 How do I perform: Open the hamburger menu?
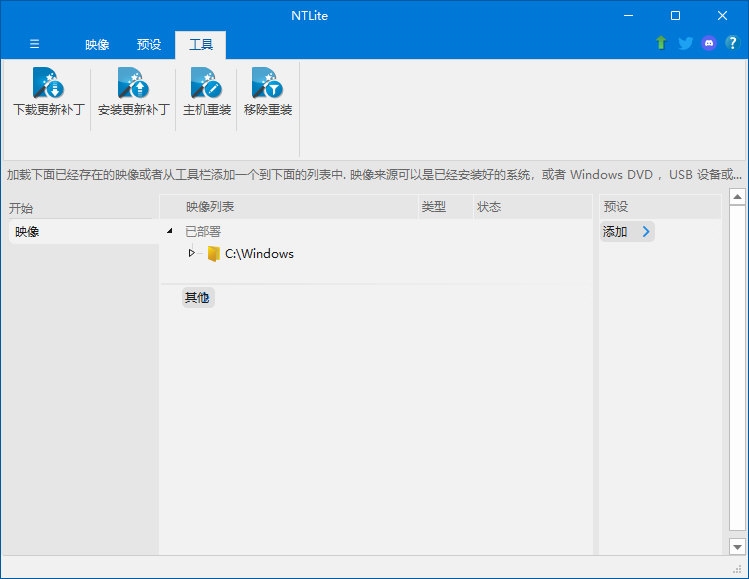[34, 44]
